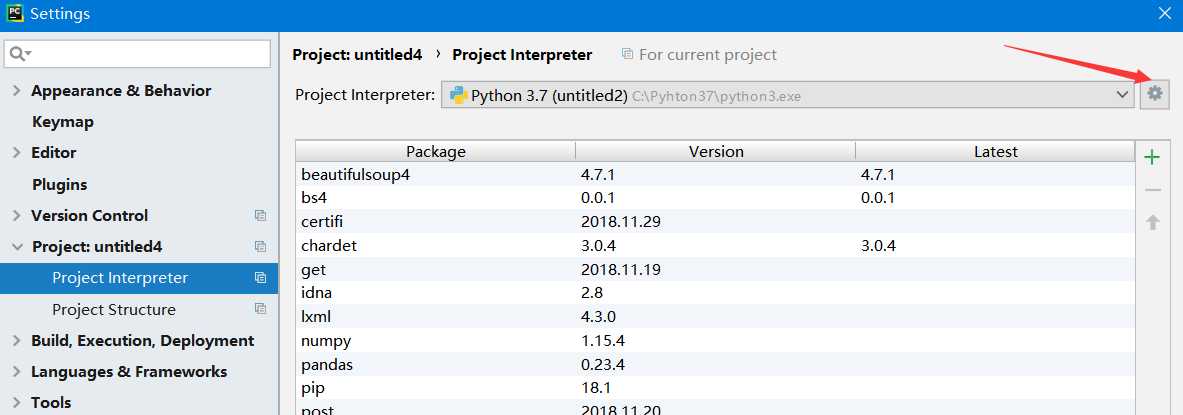Sort by Package column header
Image resolution: width=1183 pixels, height=415 pixels.
tap(435, 152)
